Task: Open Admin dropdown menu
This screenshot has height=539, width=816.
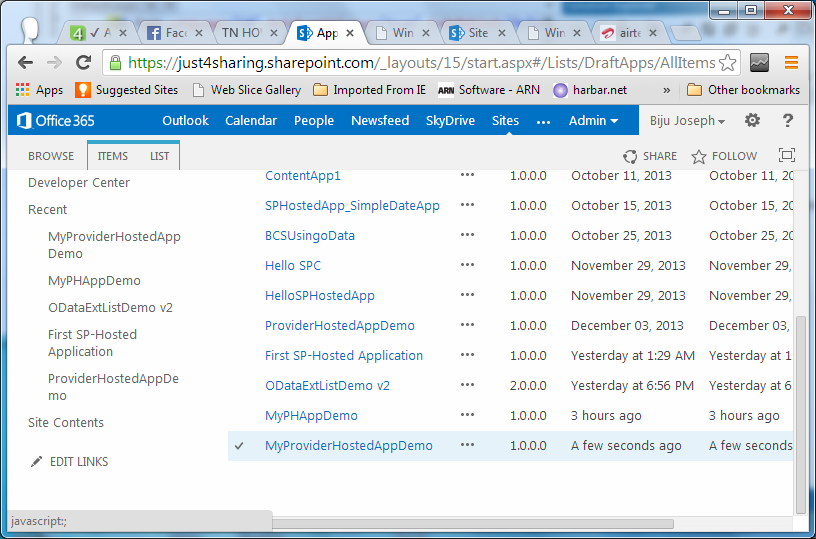Action: pyautogui.click(x=593, y=121)
